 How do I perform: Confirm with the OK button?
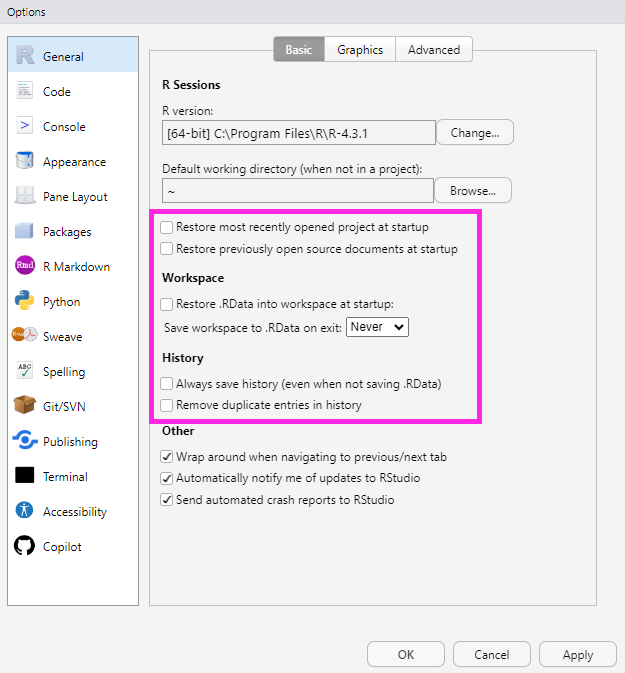[x=406, y=655]
